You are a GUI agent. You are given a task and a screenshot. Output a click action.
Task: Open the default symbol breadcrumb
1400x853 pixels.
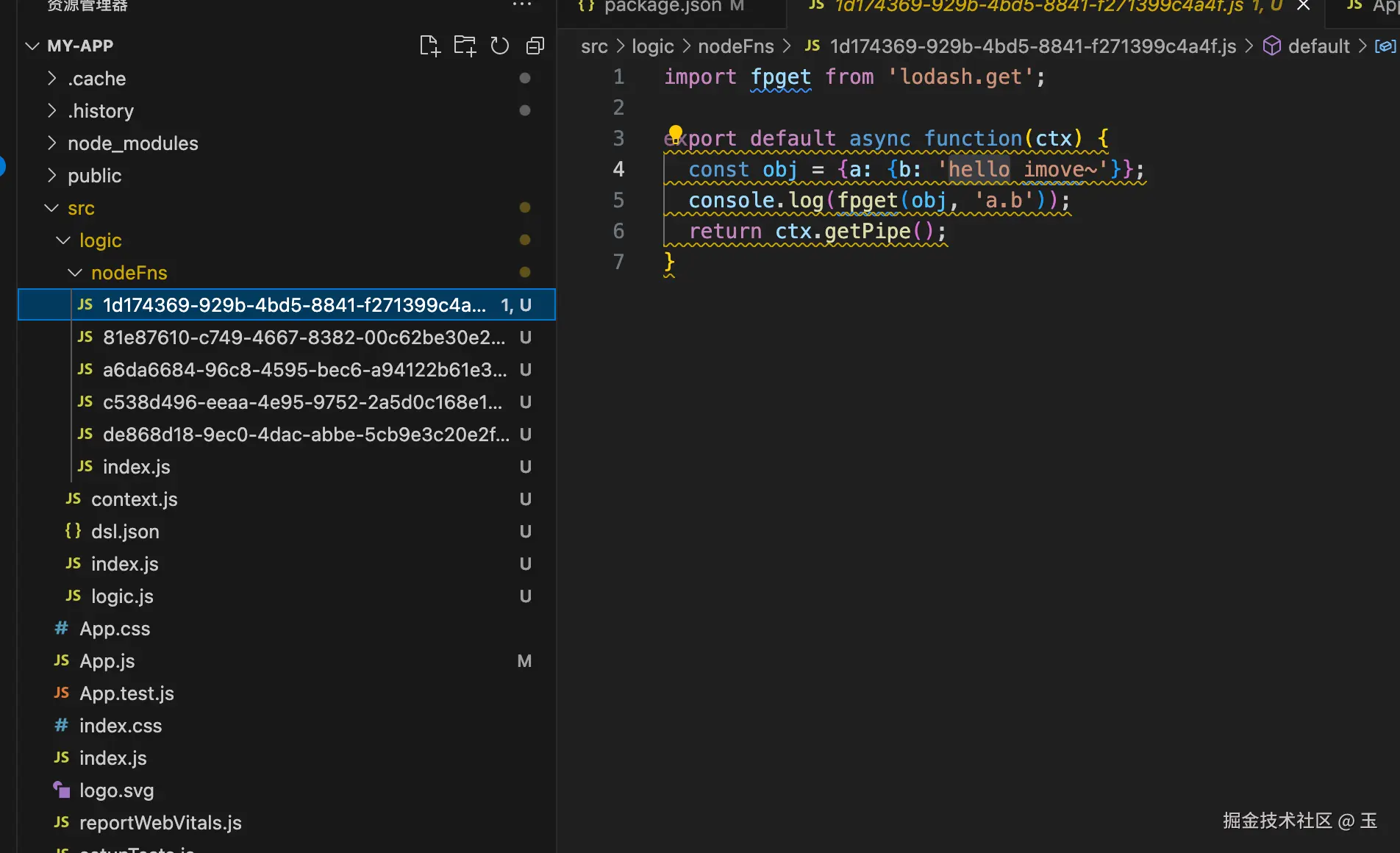click(x=1319, y=46)
